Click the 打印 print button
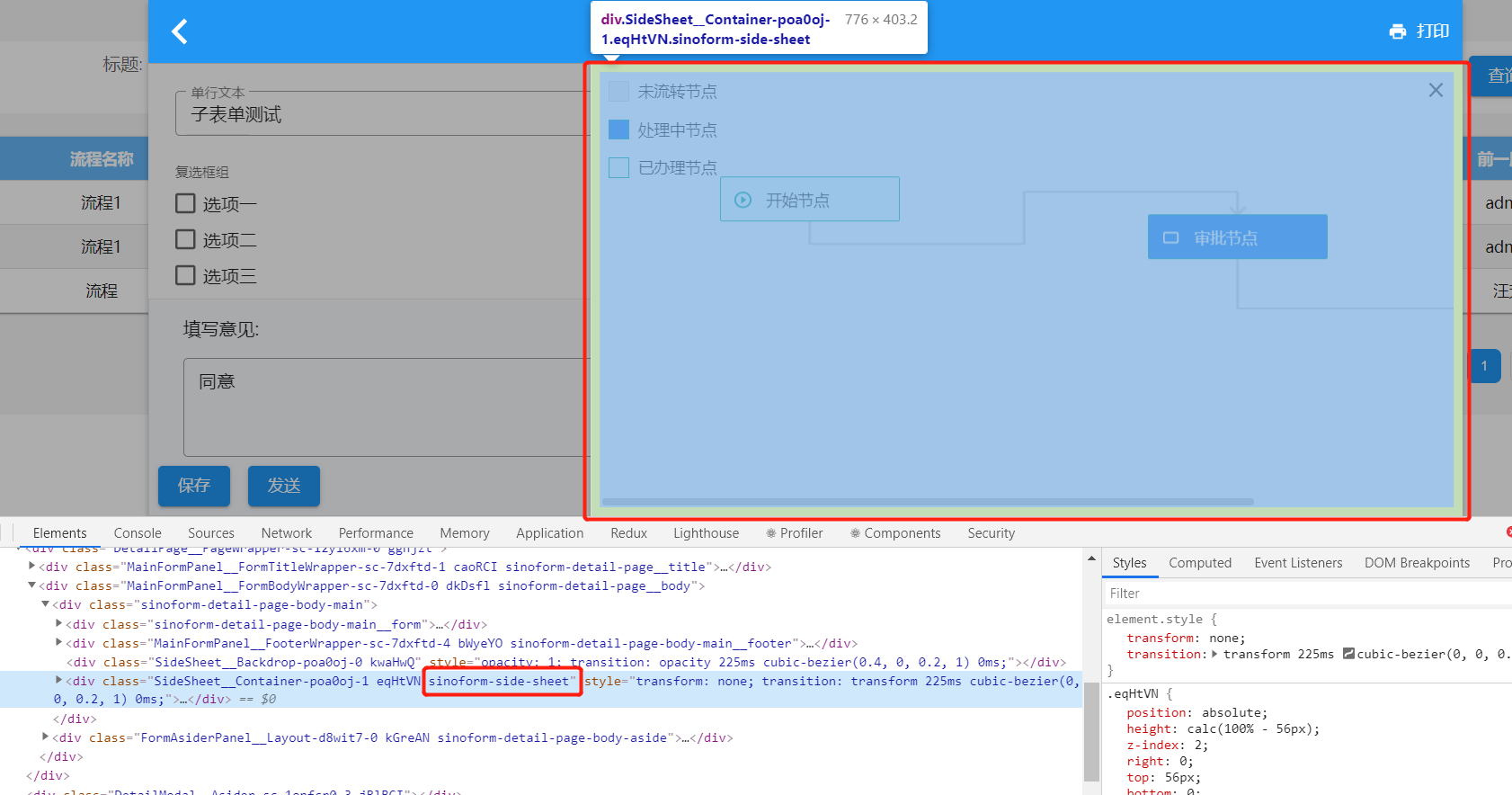This screenshot has width=1512, height=795. (1419, 31)
